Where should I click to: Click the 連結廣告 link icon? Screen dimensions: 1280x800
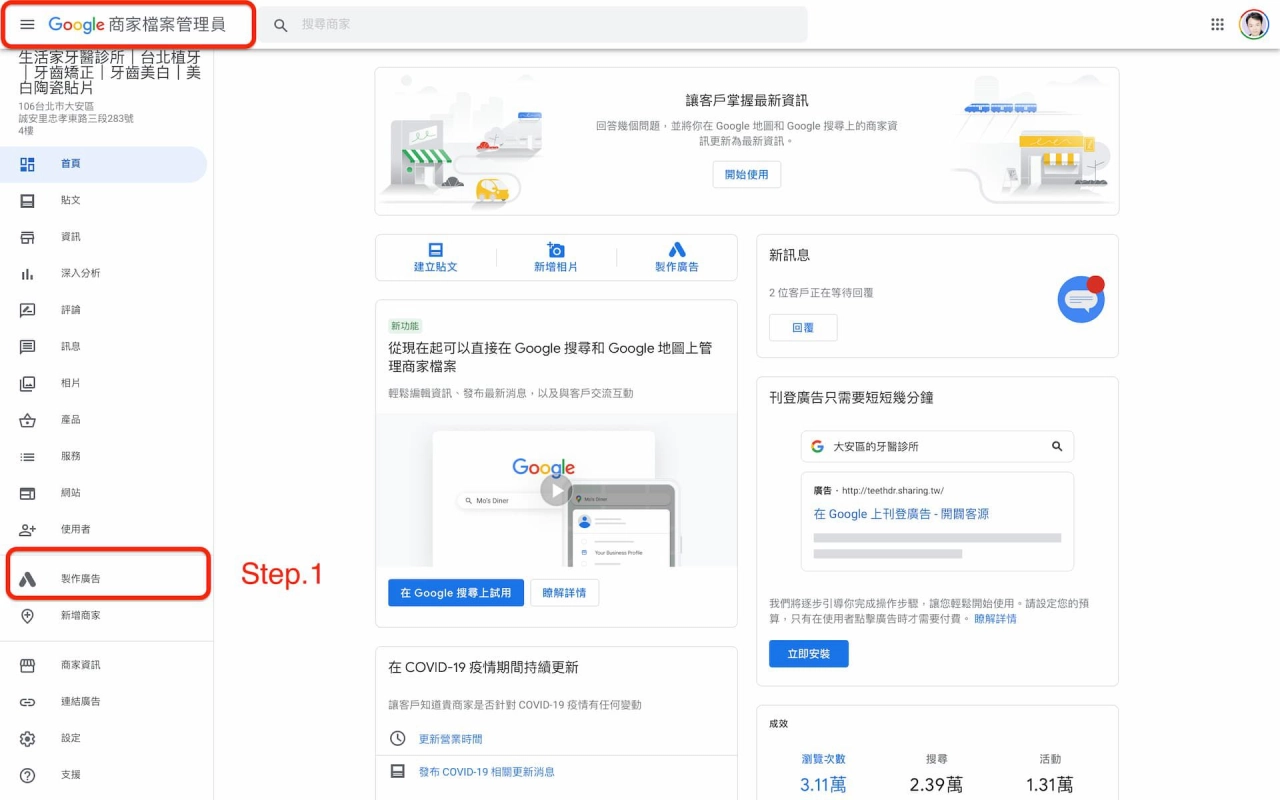pos(28,702)
